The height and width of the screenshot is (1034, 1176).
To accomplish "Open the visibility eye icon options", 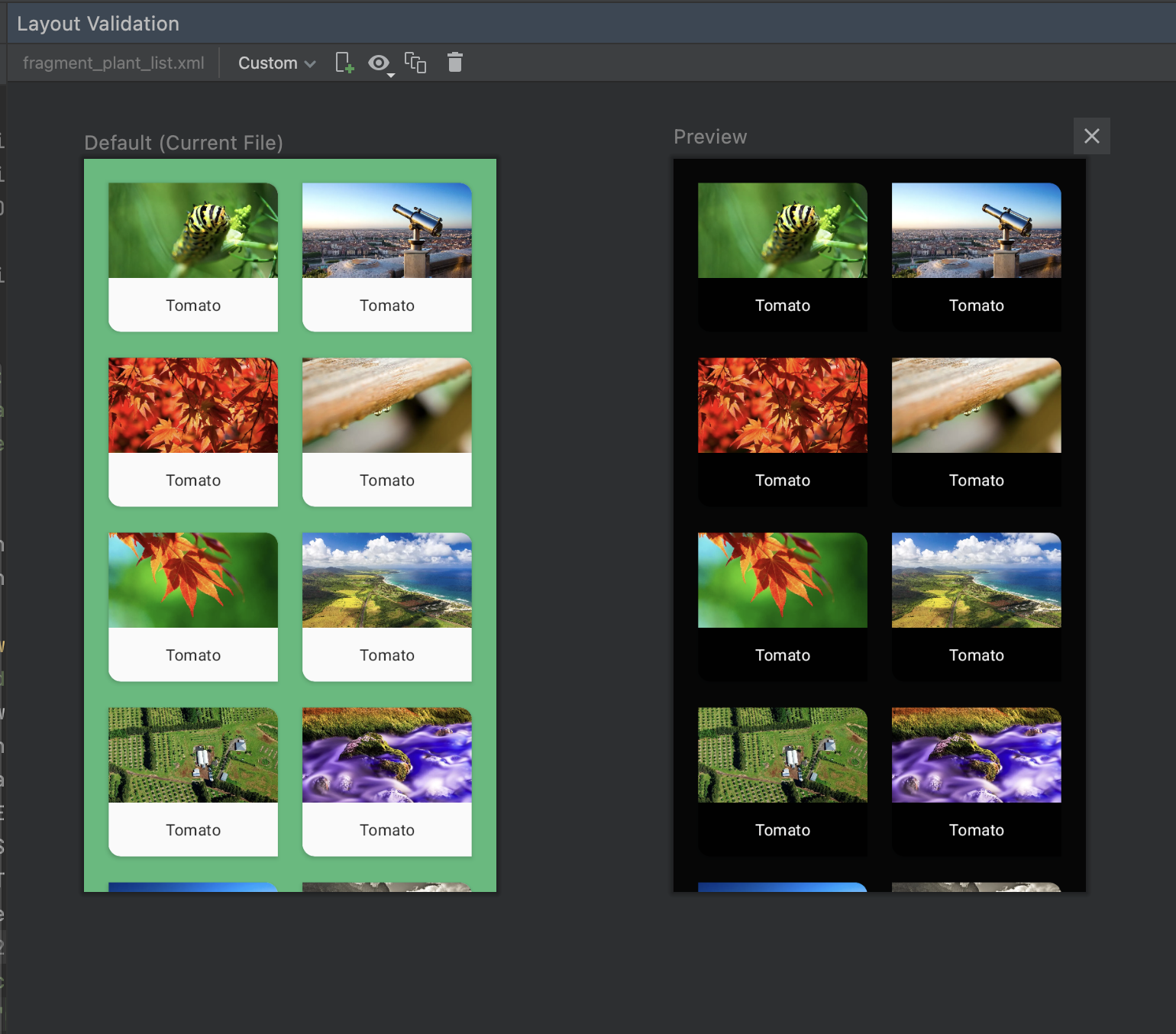I will [x=380, y=63].
